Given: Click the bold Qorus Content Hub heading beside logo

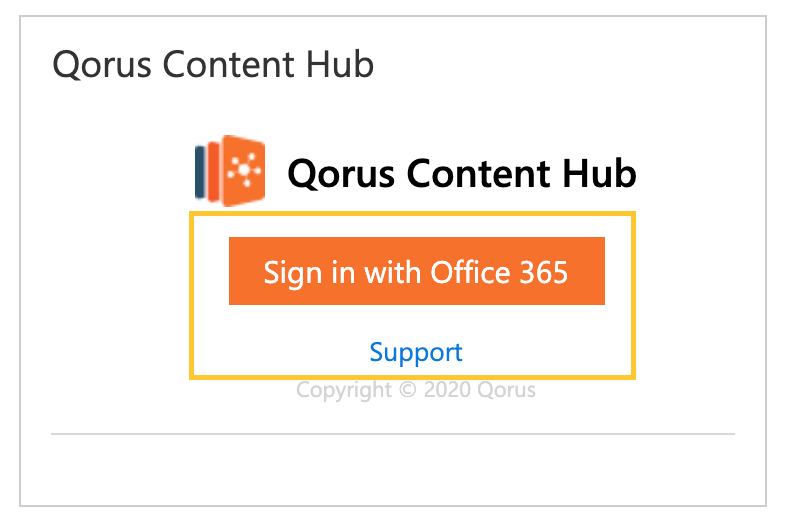Looking at the screenshot, I should [461, 173].
